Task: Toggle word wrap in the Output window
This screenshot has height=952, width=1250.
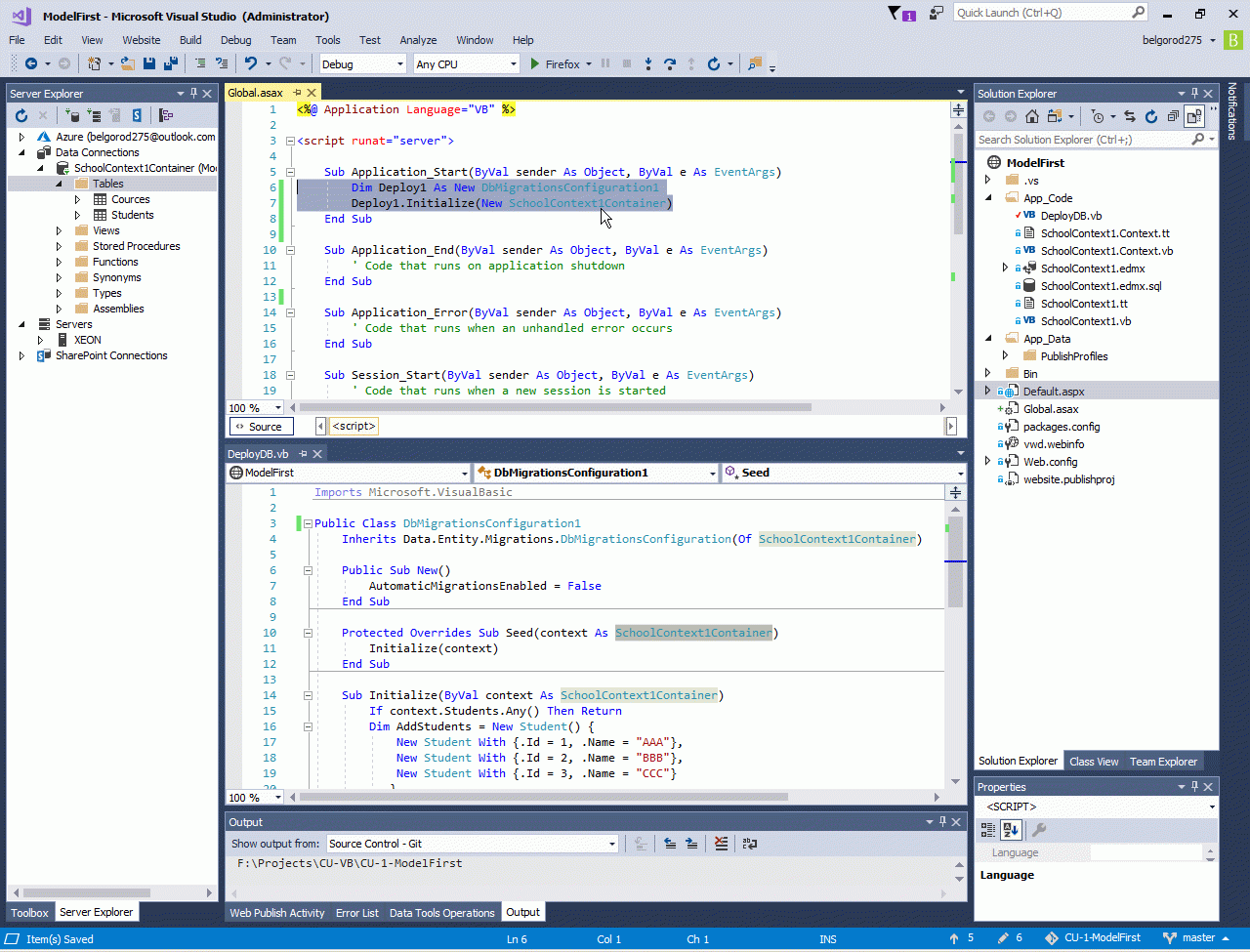Action: click(750, 844)
